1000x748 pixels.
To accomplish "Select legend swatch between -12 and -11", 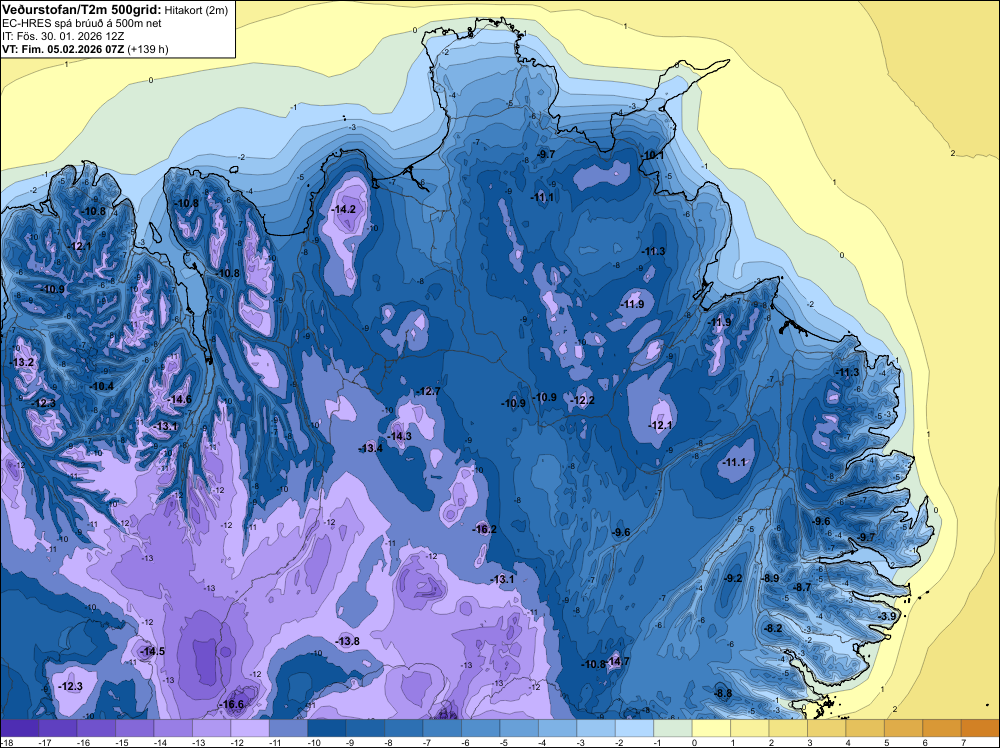I will coord(250,728).
